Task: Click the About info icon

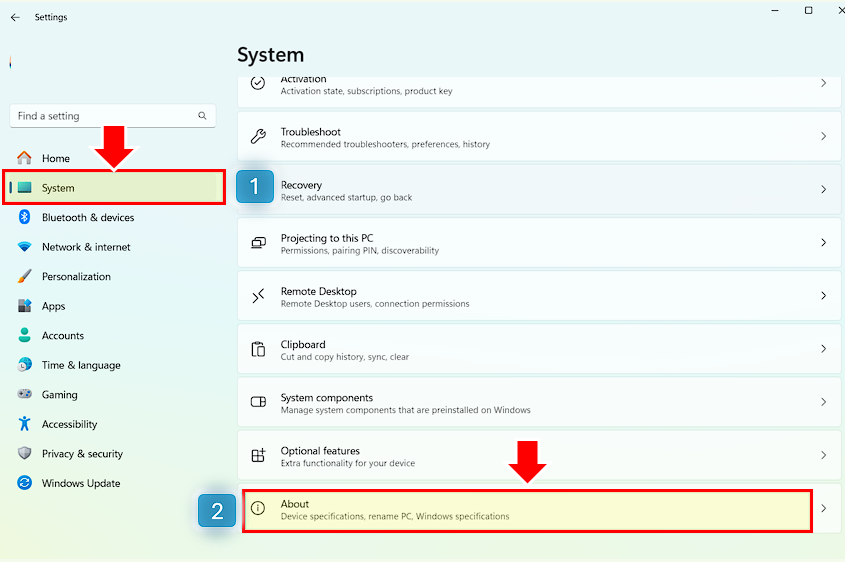Action: tap(258, 508)
